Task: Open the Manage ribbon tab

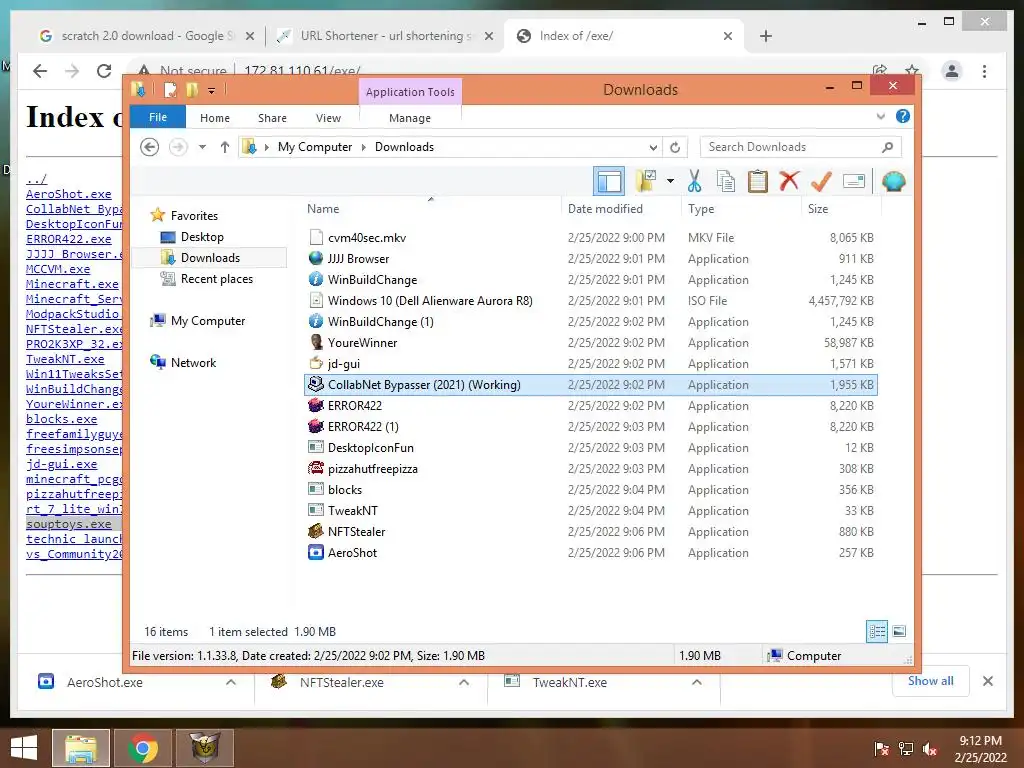Action: (409, 118)
